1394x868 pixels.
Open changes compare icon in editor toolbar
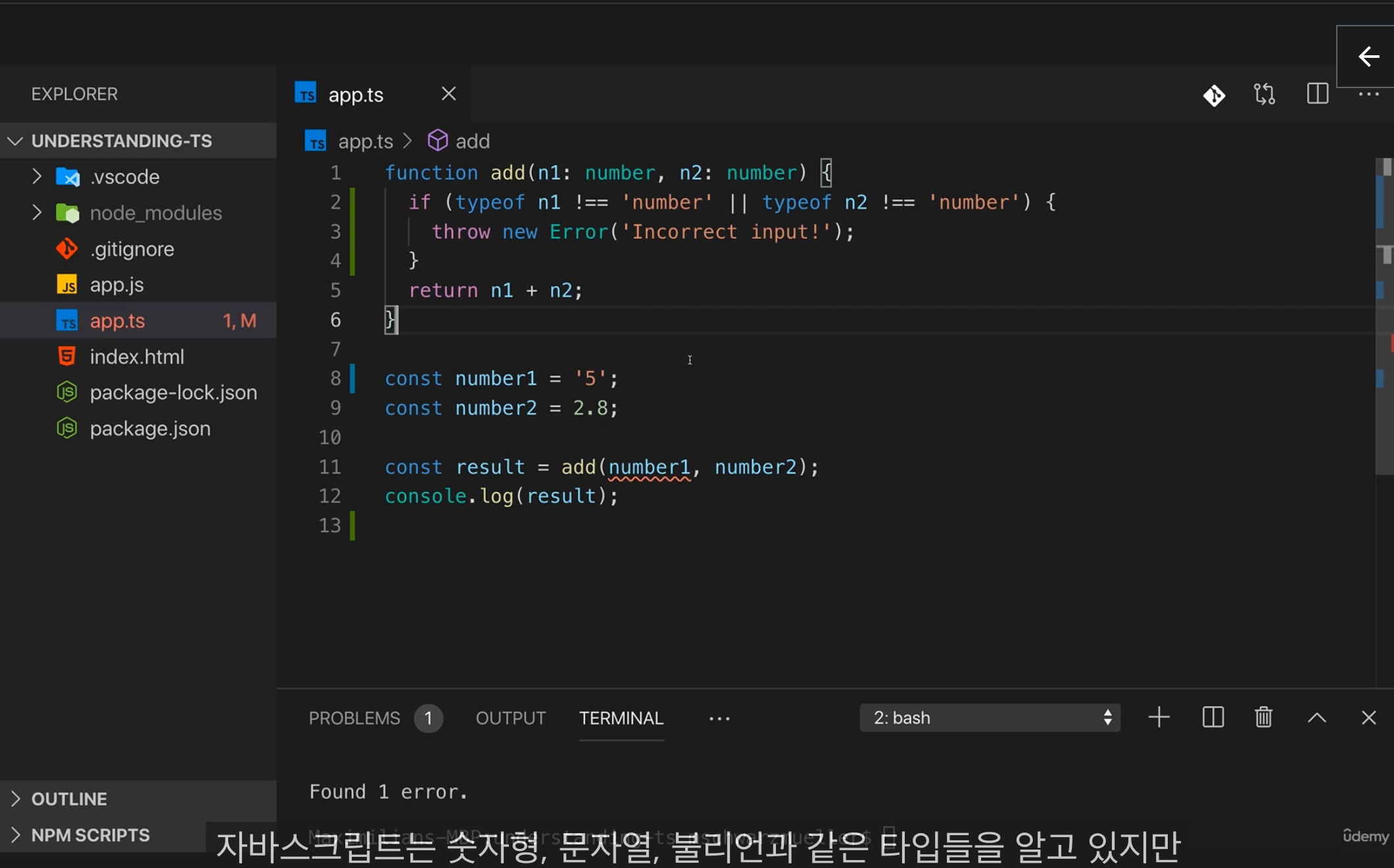click(x=1264, y=94)
